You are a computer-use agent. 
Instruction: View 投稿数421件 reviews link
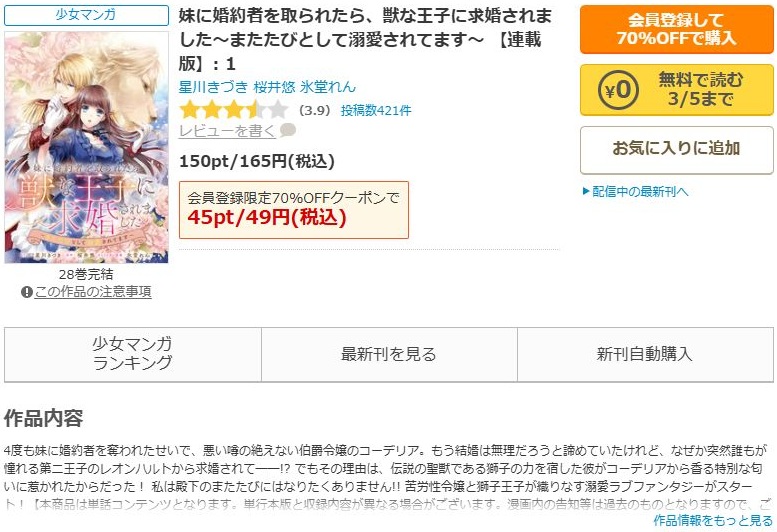coord(376,110)
